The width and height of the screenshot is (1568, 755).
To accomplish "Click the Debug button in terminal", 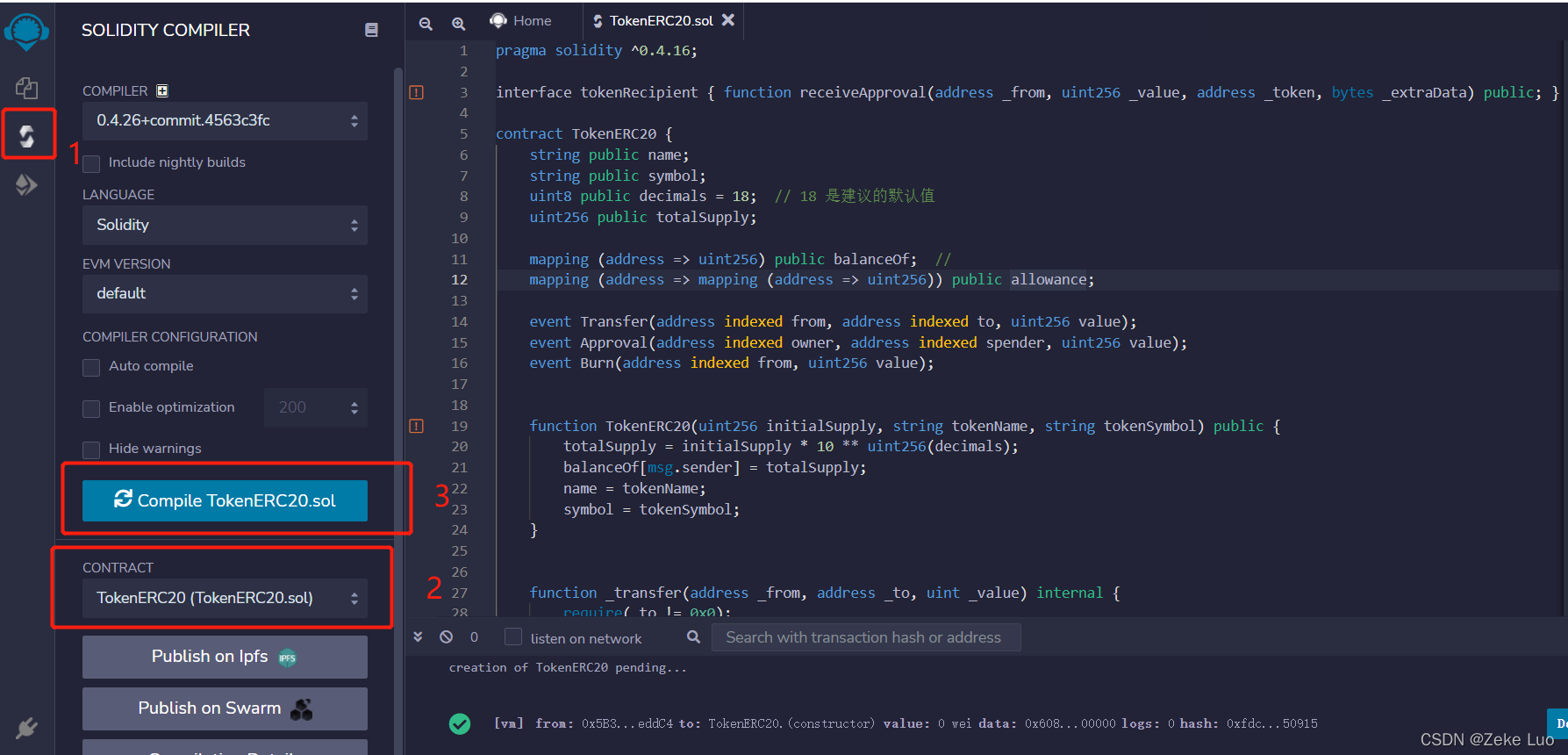I will pyautogui.click(x=1558, y=724).
